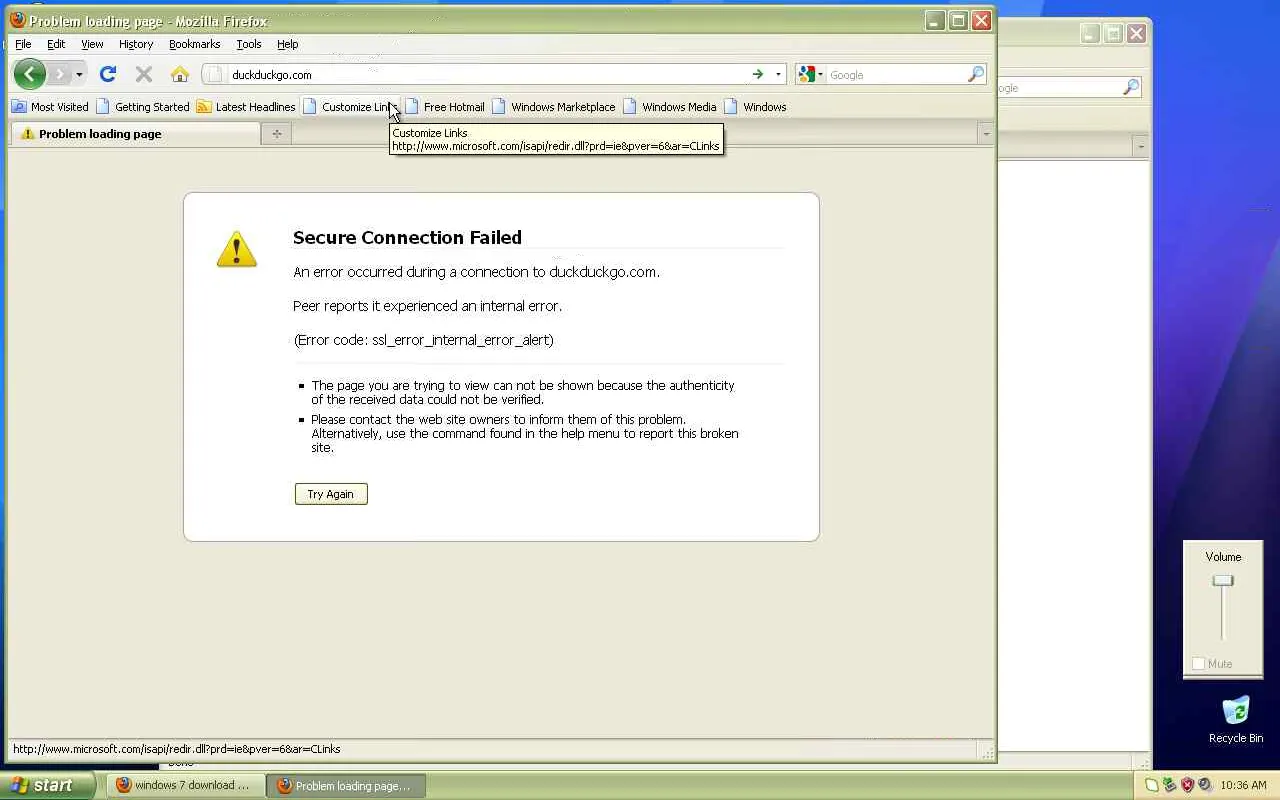This screenshot has width=1280, height=800.
Task: Open the address bar history dropdown arrow
Action: click(x=778, y=74)
